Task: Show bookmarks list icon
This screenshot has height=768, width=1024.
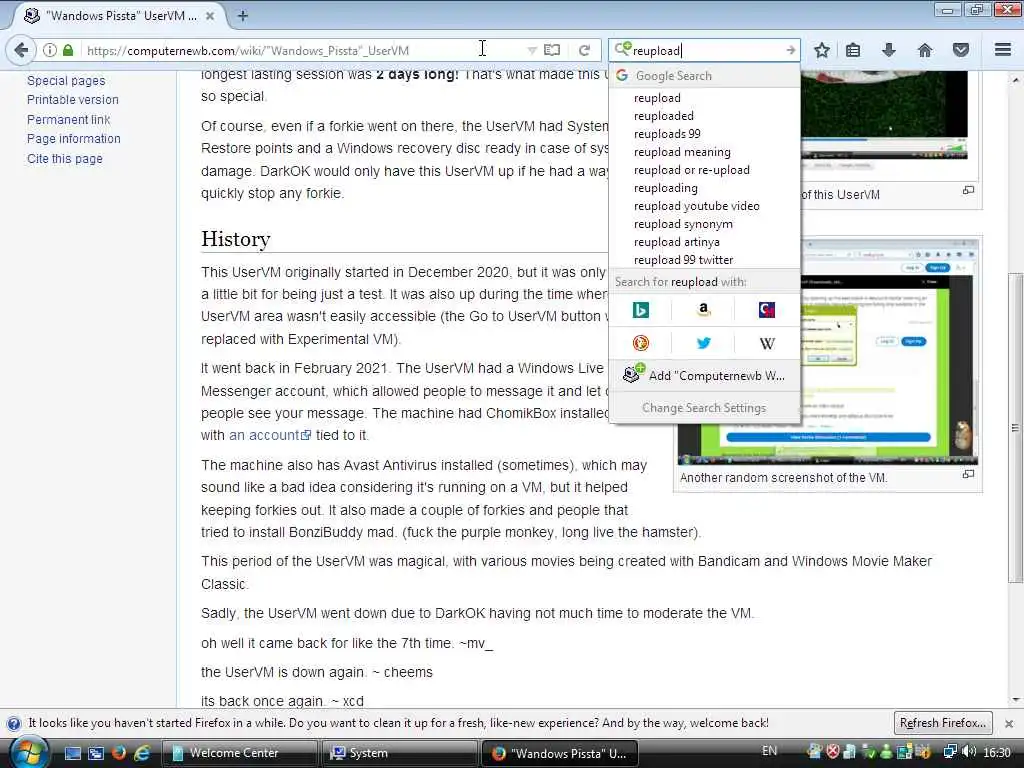Action: [853, 50]
